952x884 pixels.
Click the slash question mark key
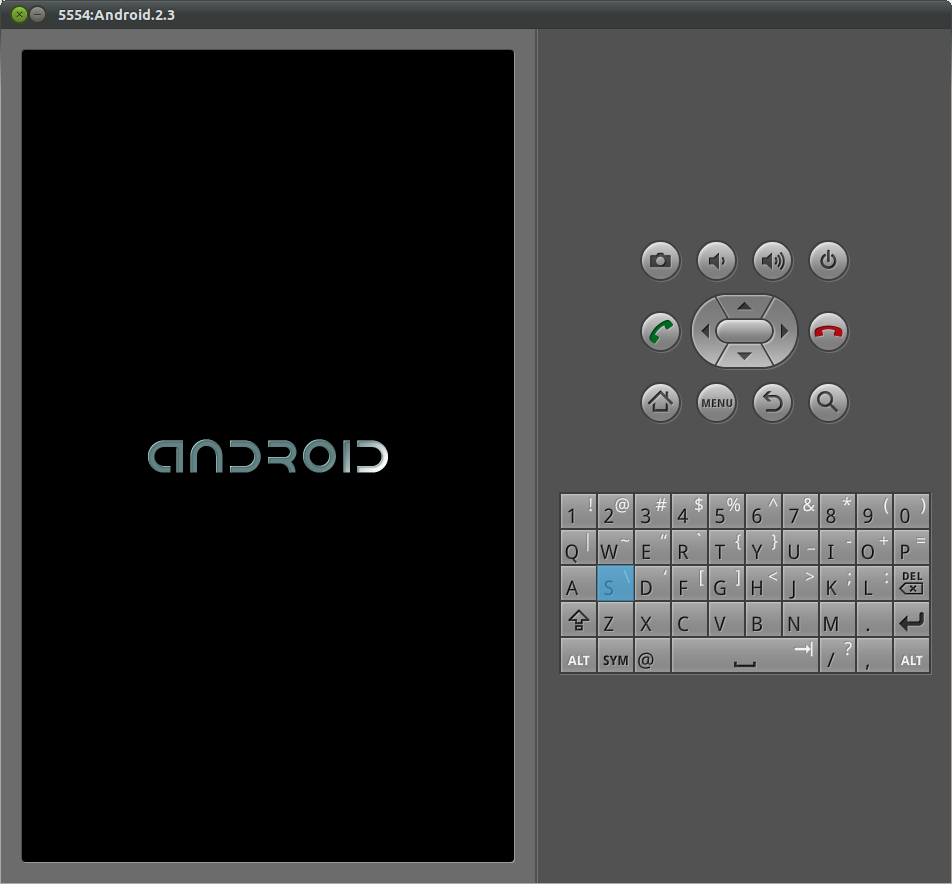pos(837,656)
